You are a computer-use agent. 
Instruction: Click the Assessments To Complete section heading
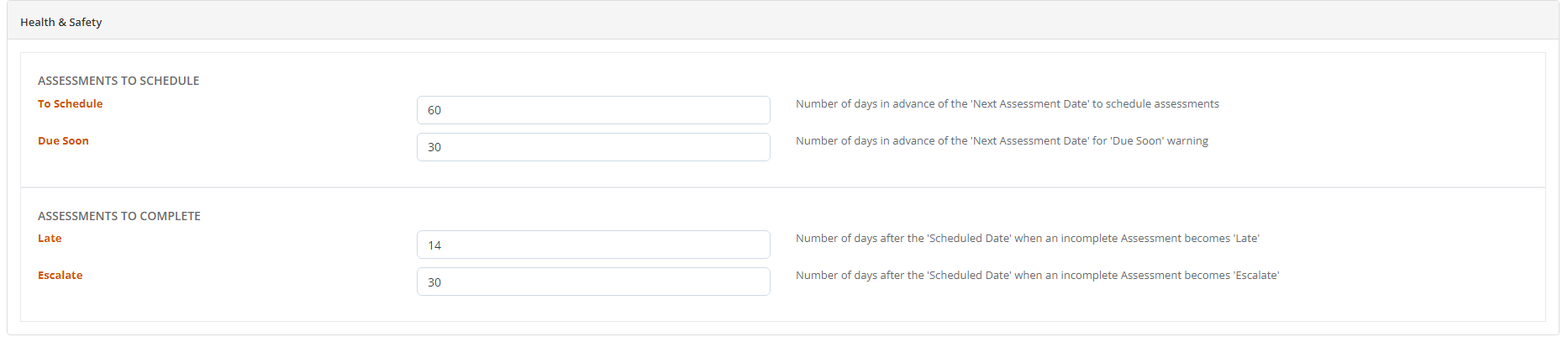(119, 216)
